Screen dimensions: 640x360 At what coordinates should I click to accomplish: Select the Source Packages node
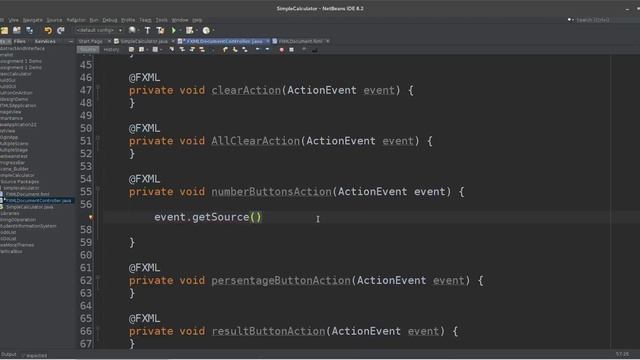[x=20, y=182]
